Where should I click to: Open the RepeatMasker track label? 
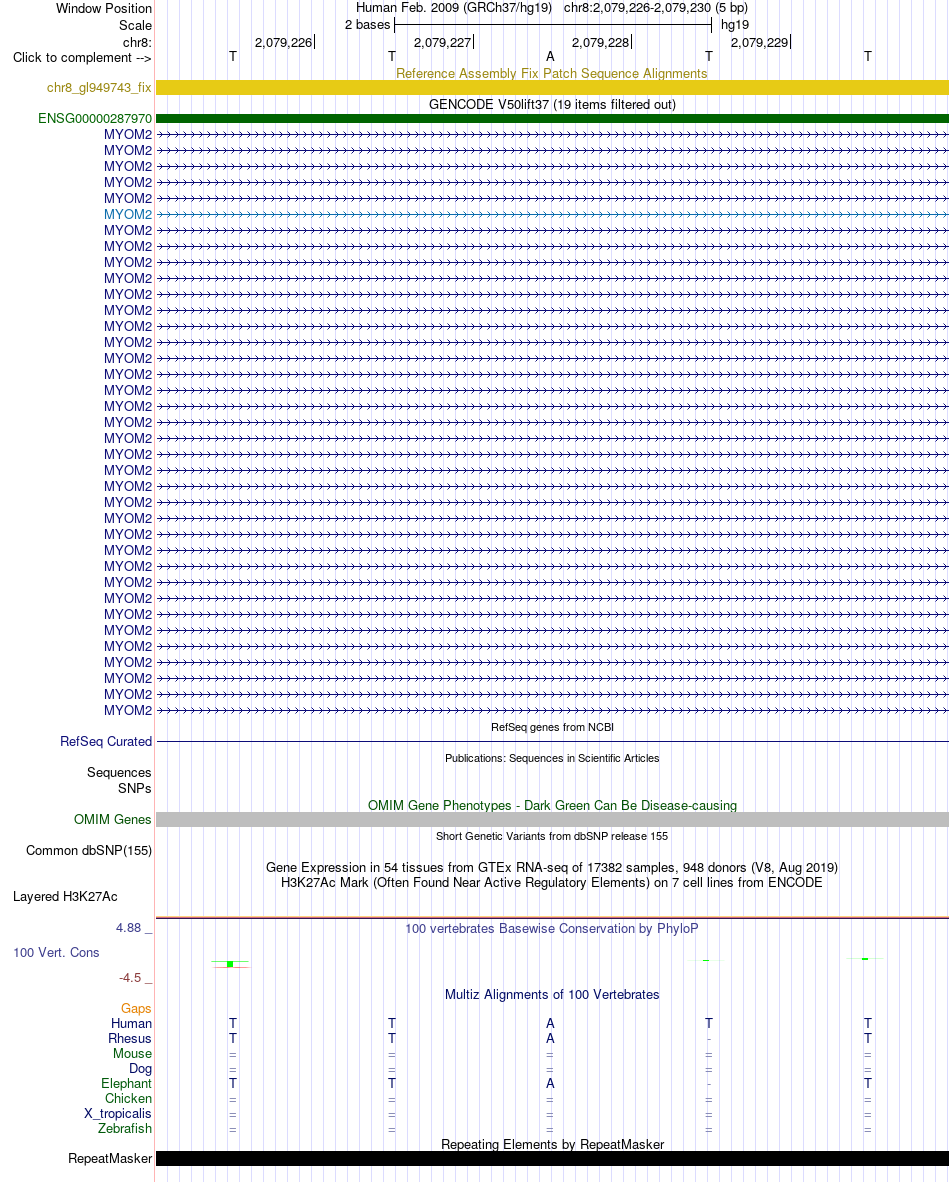110,1159
